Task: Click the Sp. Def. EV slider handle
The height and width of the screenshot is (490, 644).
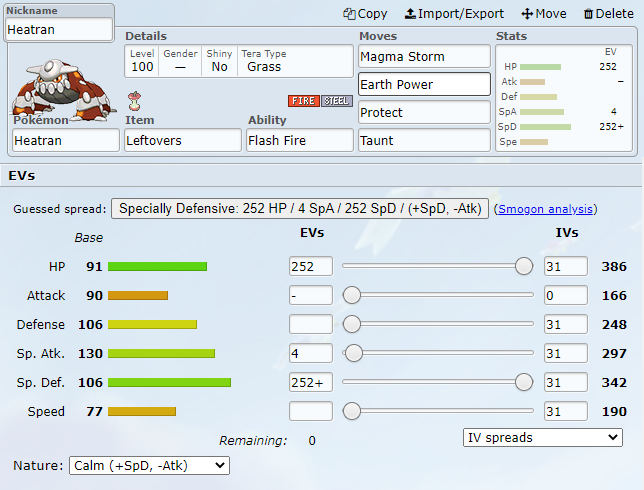Action: click(524, 382)
